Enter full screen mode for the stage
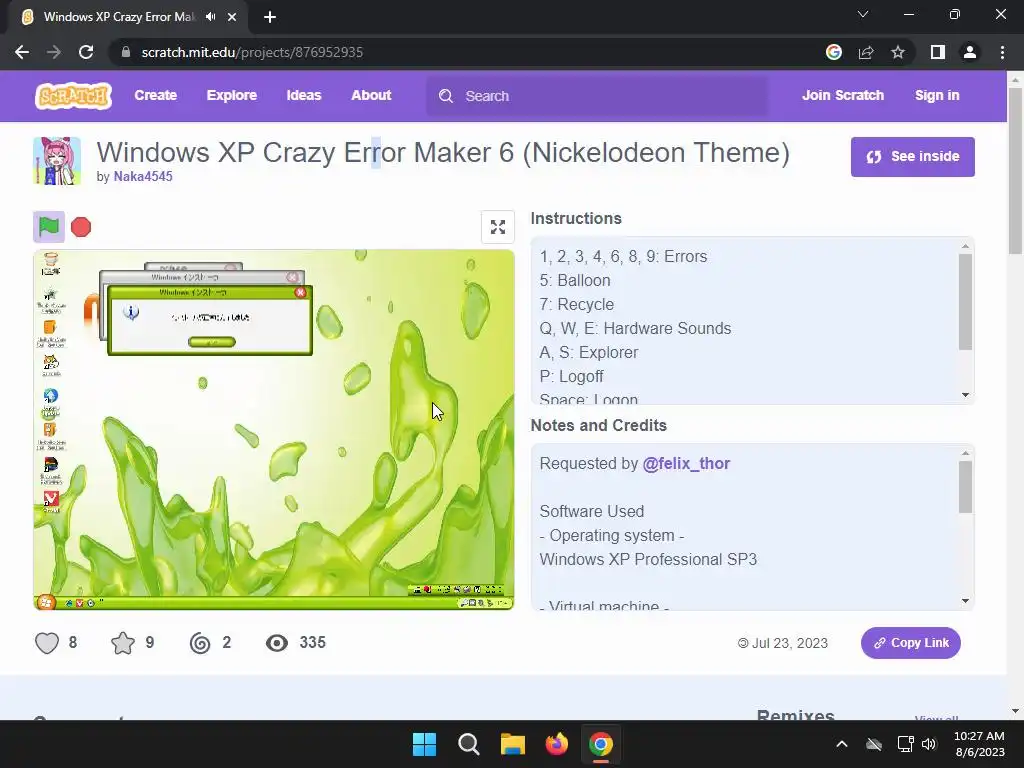The image size is (1024, 768). 498,227
